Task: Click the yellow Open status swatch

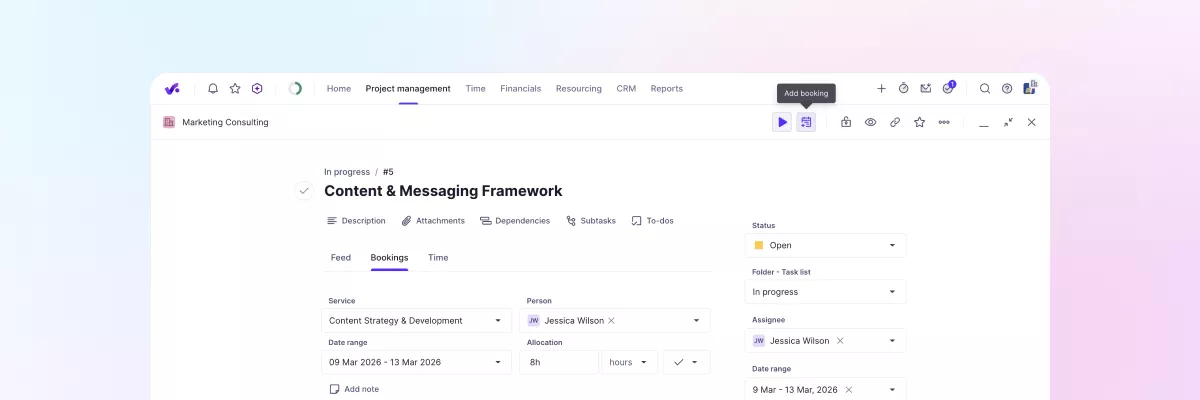Action: 759,245
